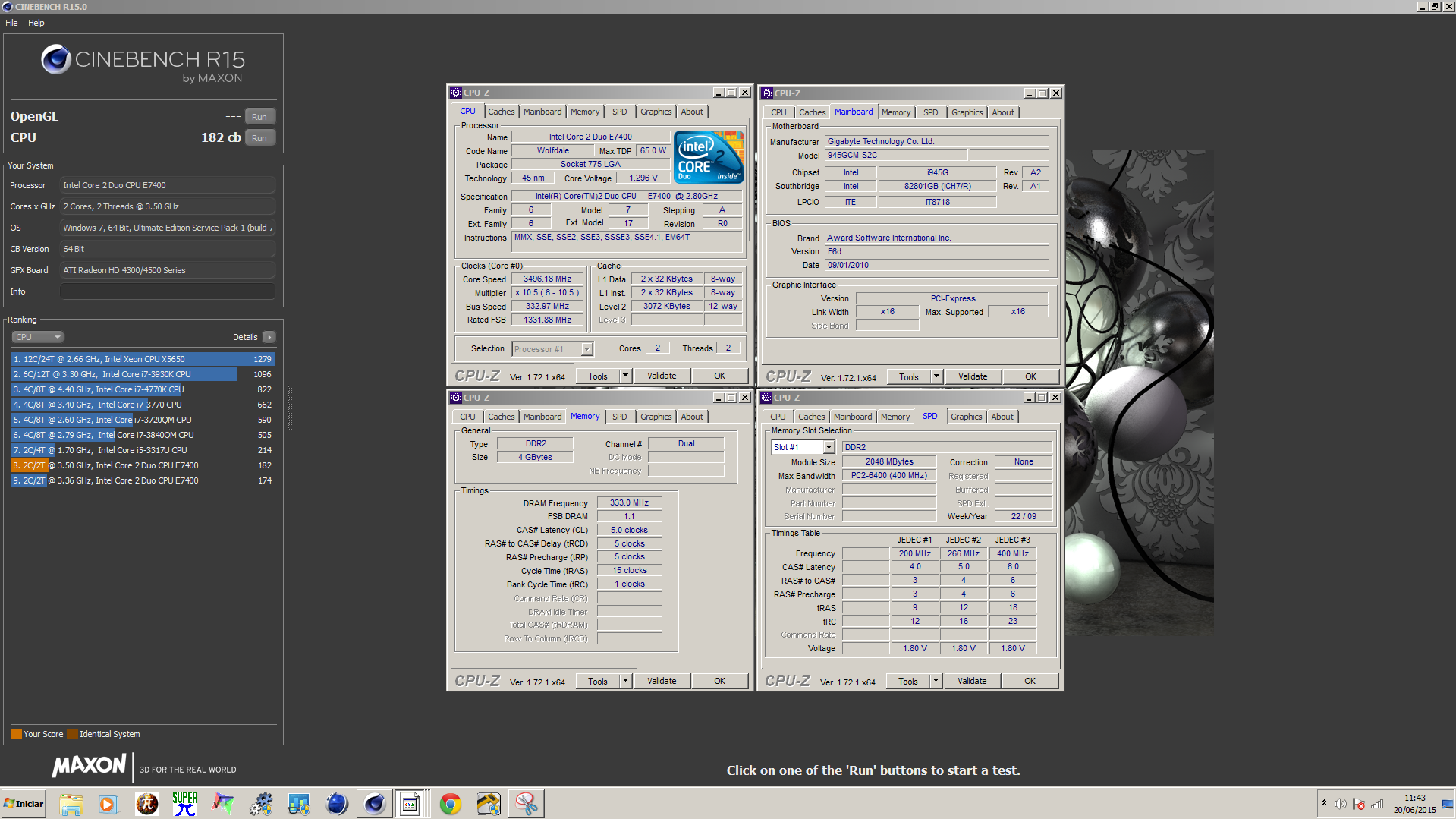Open the Iniciar start button
This screenshot has width=1456, height=819.
tap(24, 804)
